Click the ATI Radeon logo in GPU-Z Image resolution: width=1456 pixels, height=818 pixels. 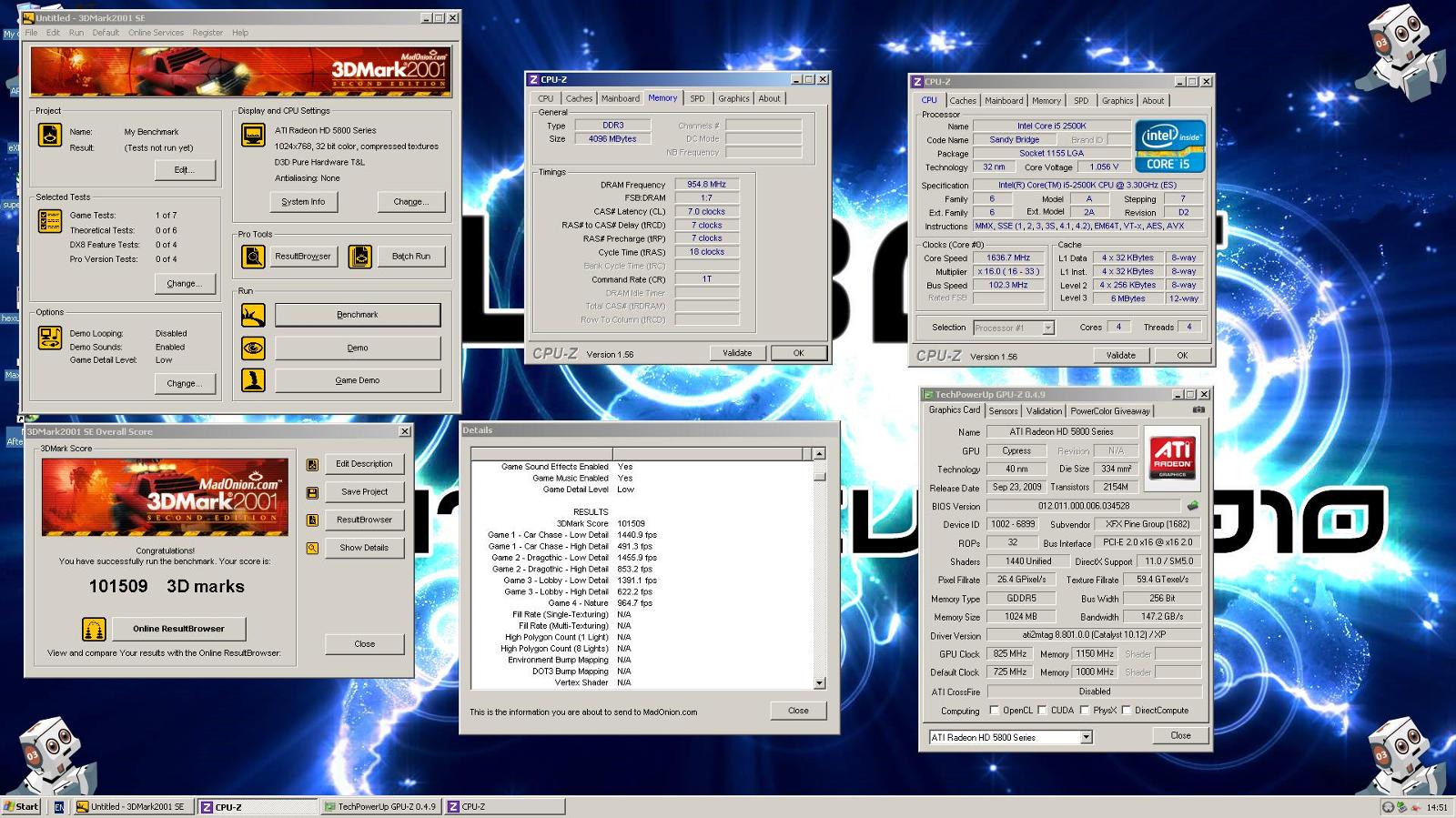pyautogui.click(x=1172, y=457)
